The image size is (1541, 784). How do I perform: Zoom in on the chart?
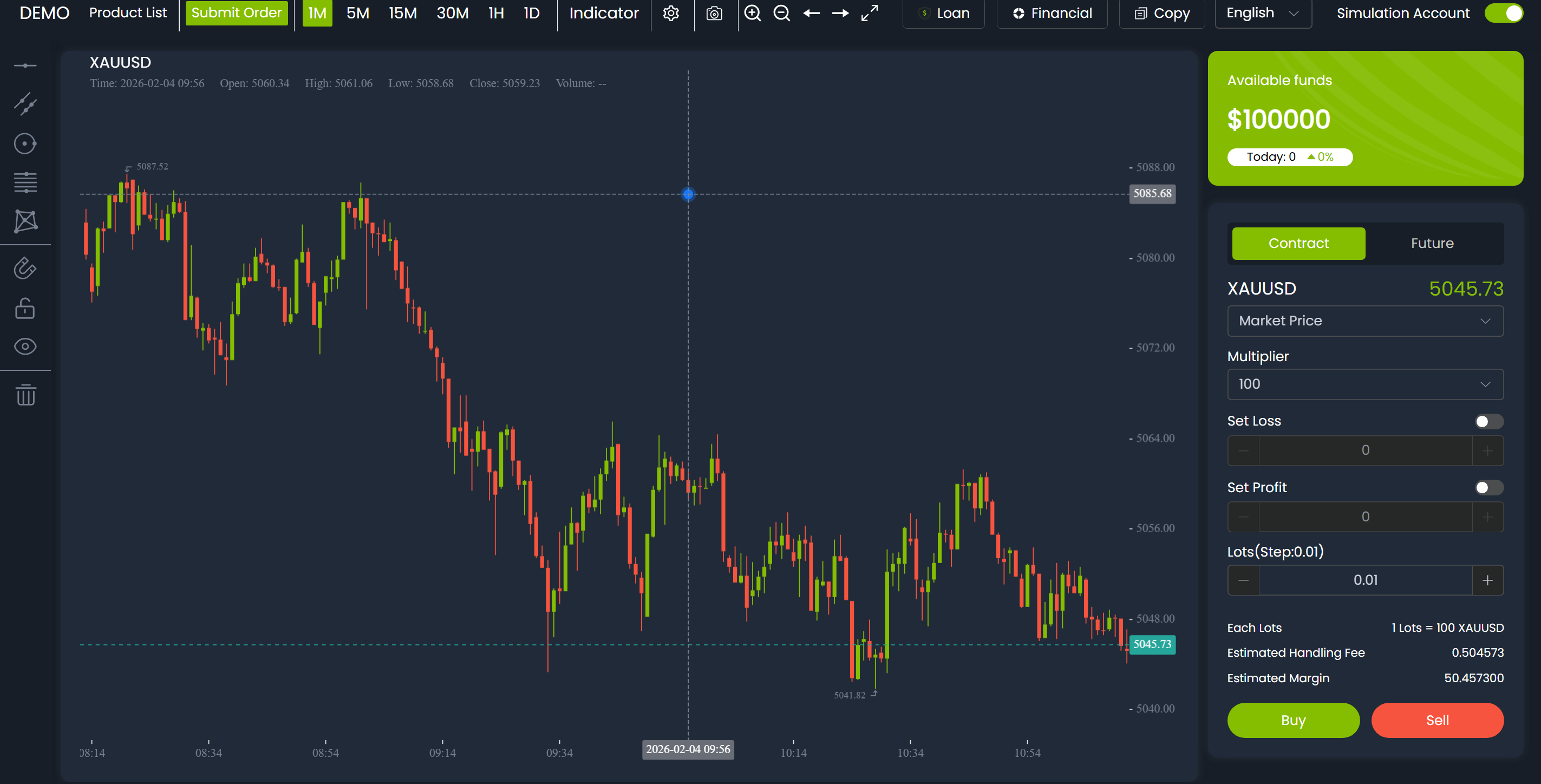pos(753,13)
